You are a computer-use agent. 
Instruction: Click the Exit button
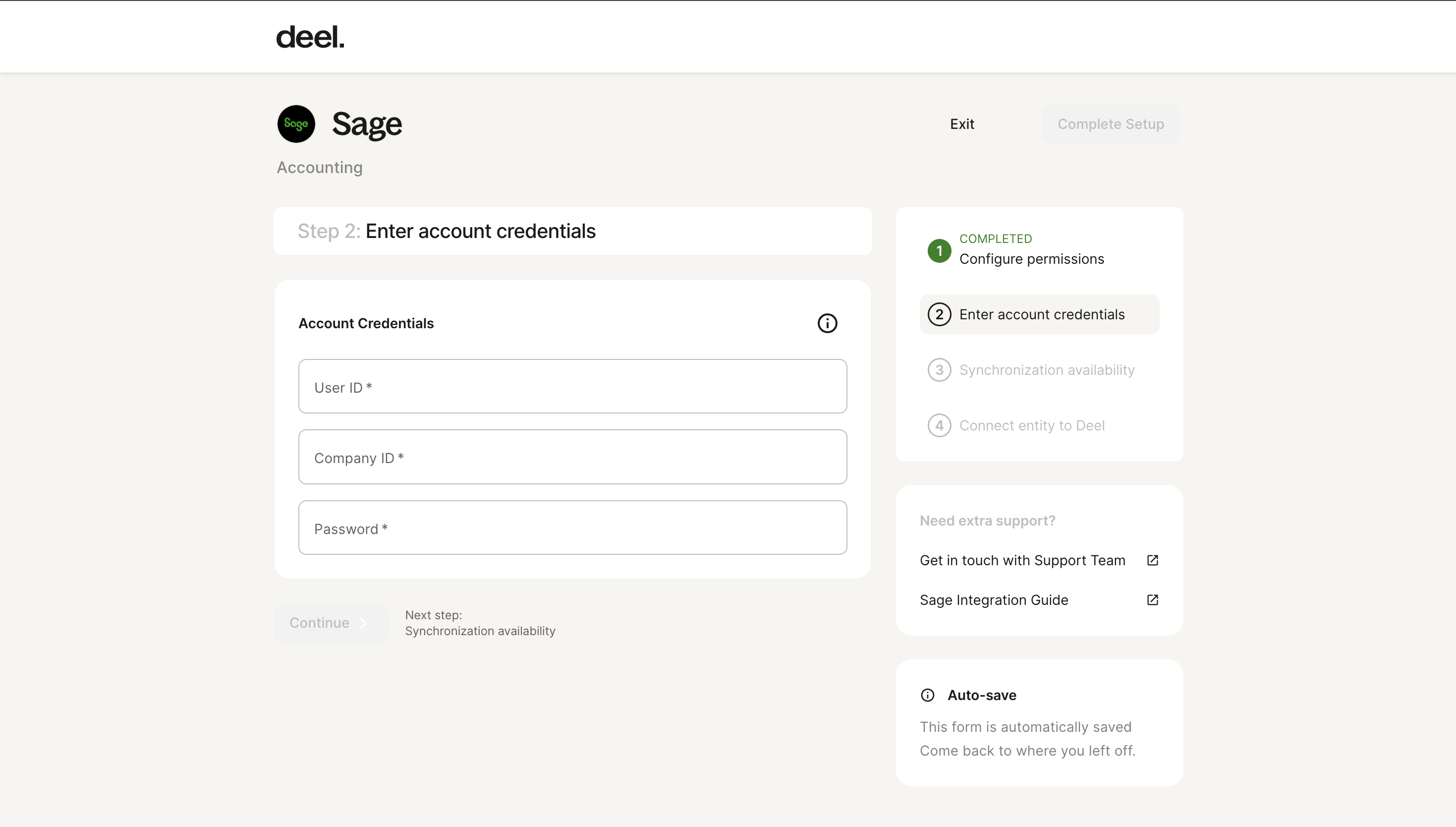(962, 124)
